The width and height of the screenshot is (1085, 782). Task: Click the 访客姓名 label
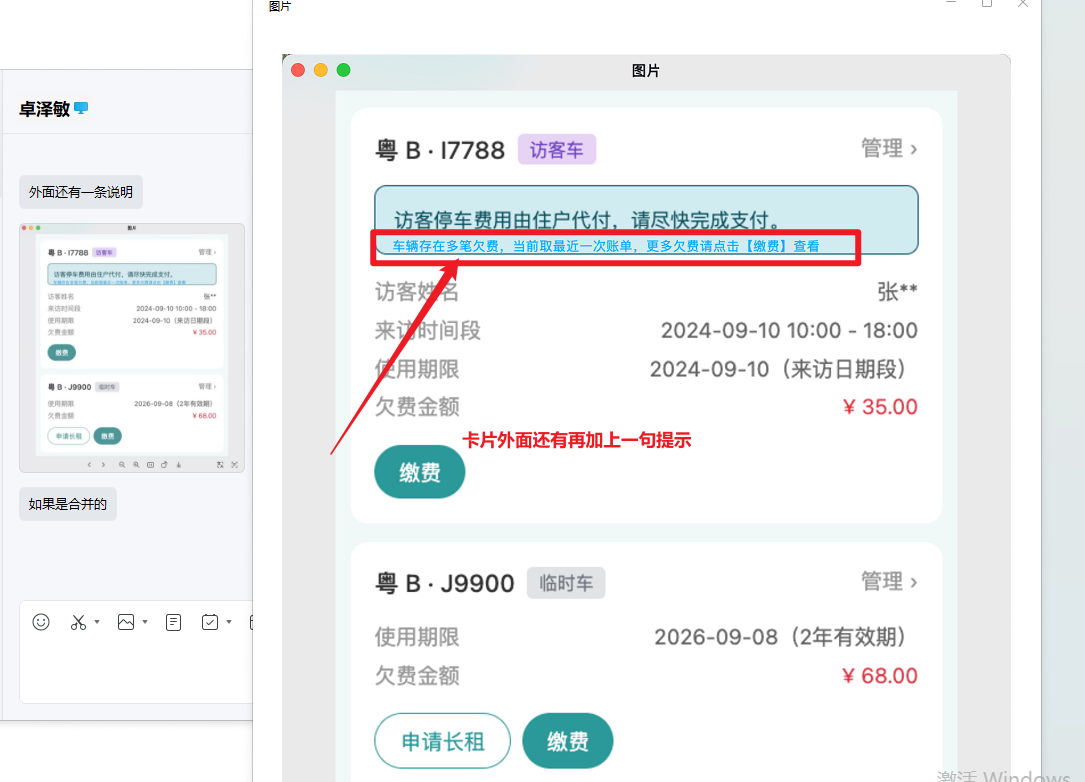click(417, 291)
